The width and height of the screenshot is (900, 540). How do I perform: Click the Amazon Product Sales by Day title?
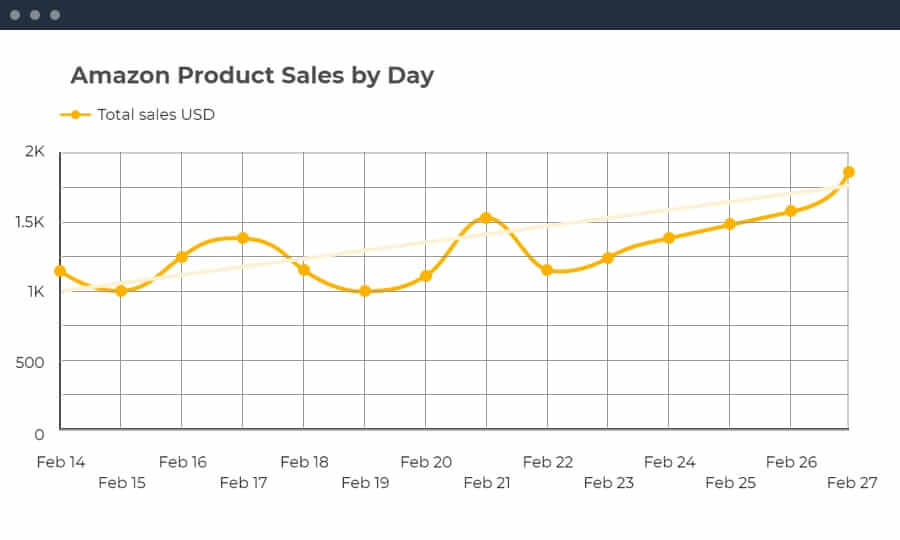(252, 76)
